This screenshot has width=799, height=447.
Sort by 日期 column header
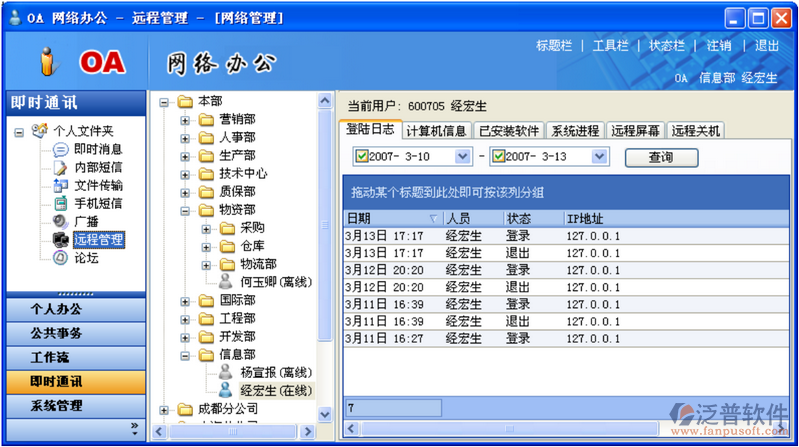393,219
